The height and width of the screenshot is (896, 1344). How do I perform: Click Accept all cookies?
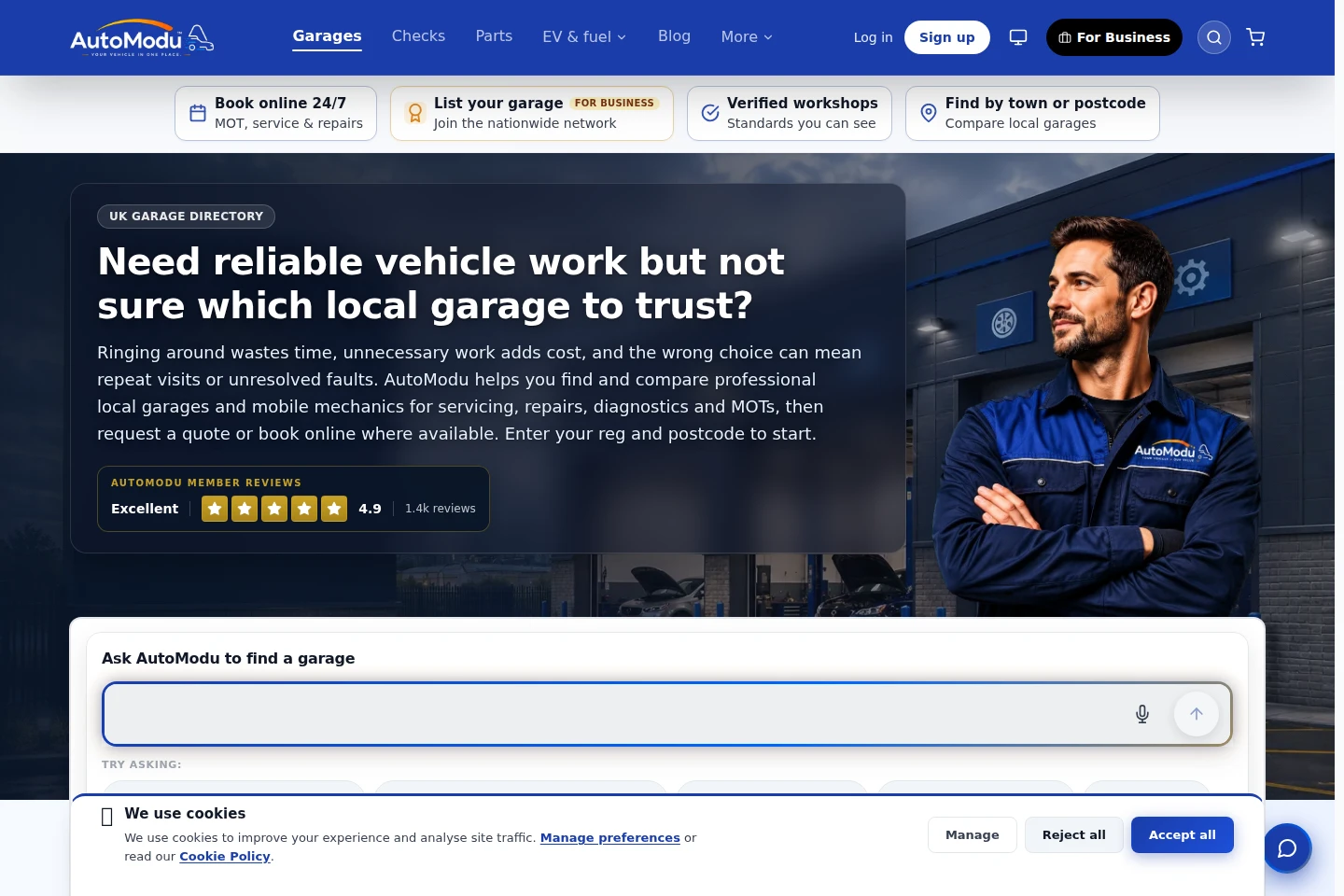(x=1183, y=834)
